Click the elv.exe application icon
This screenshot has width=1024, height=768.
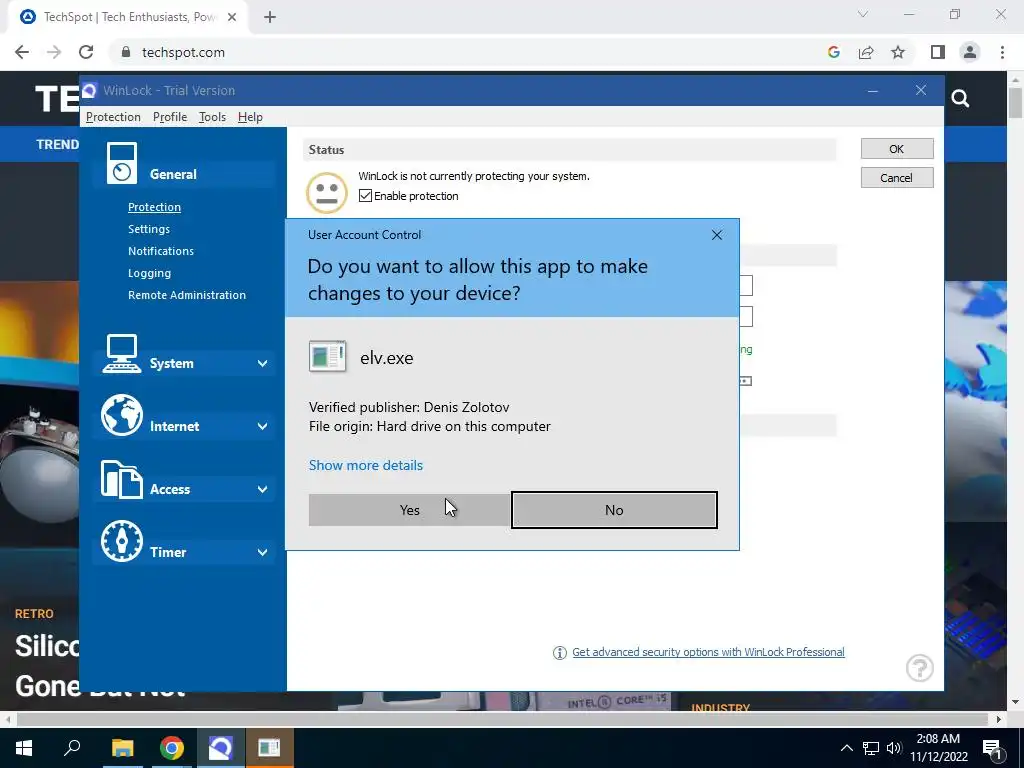tap(327, 357)
